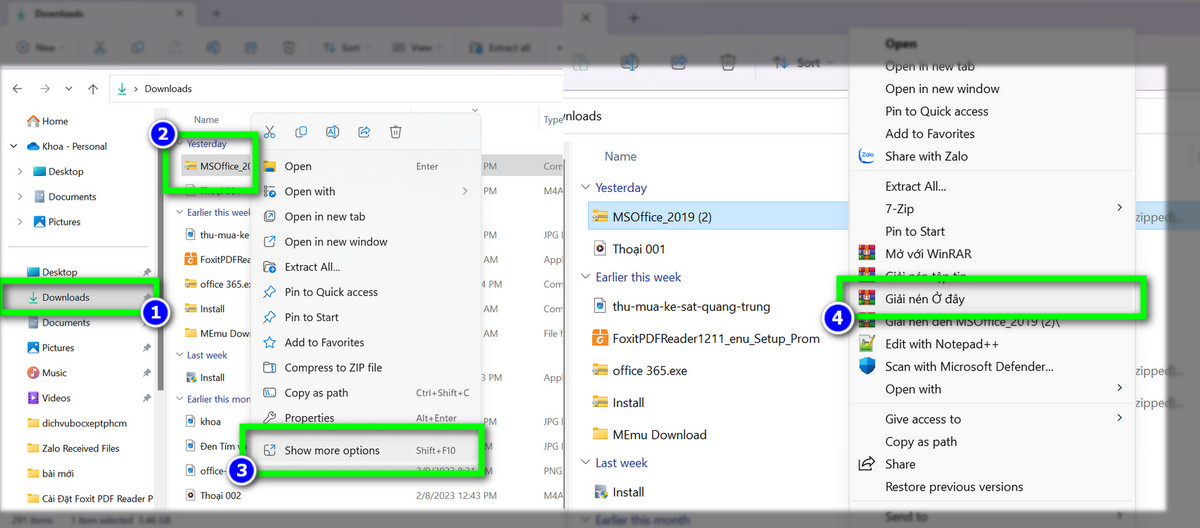The image size is (1200, 528).
Task: Open recent locations chevron beside the Forward arrow
Action: pyautogui.click(x=69, y=89)
